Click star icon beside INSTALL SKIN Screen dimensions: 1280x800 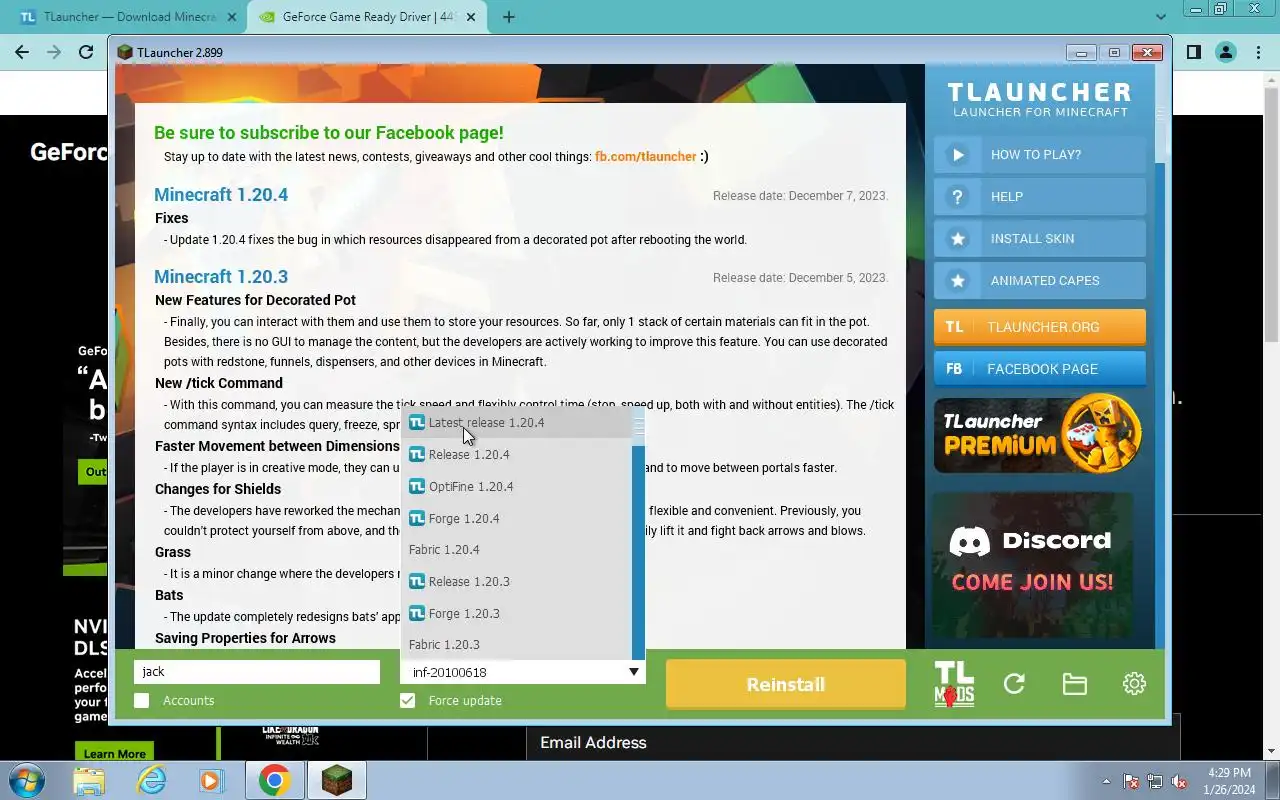[x=958, y=239]
